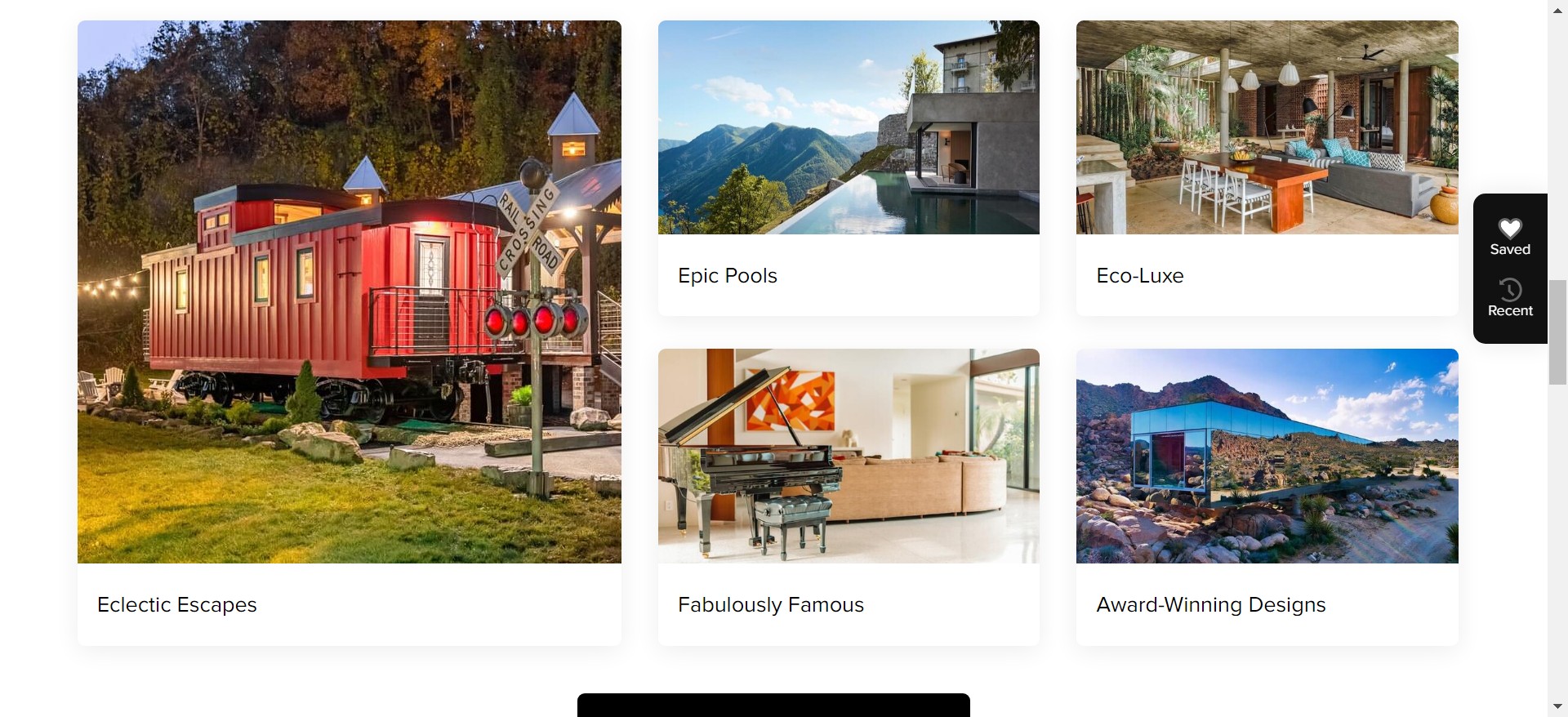
Task: Click the vertical scrollbar thumb
Action: 1557,332
